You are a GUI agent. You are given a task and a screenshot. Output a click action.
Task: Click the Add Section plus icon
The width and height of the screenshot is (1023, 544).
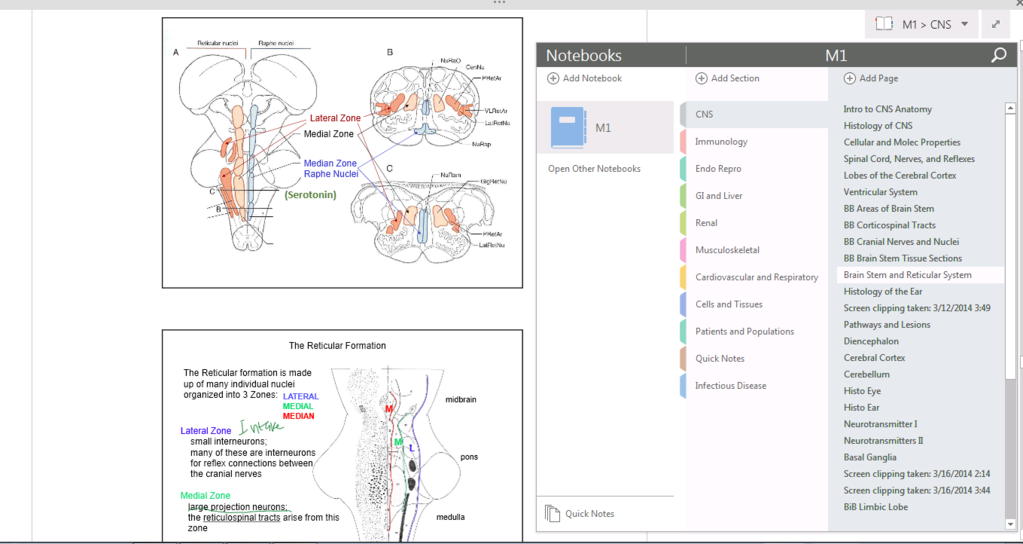point(702,78)
